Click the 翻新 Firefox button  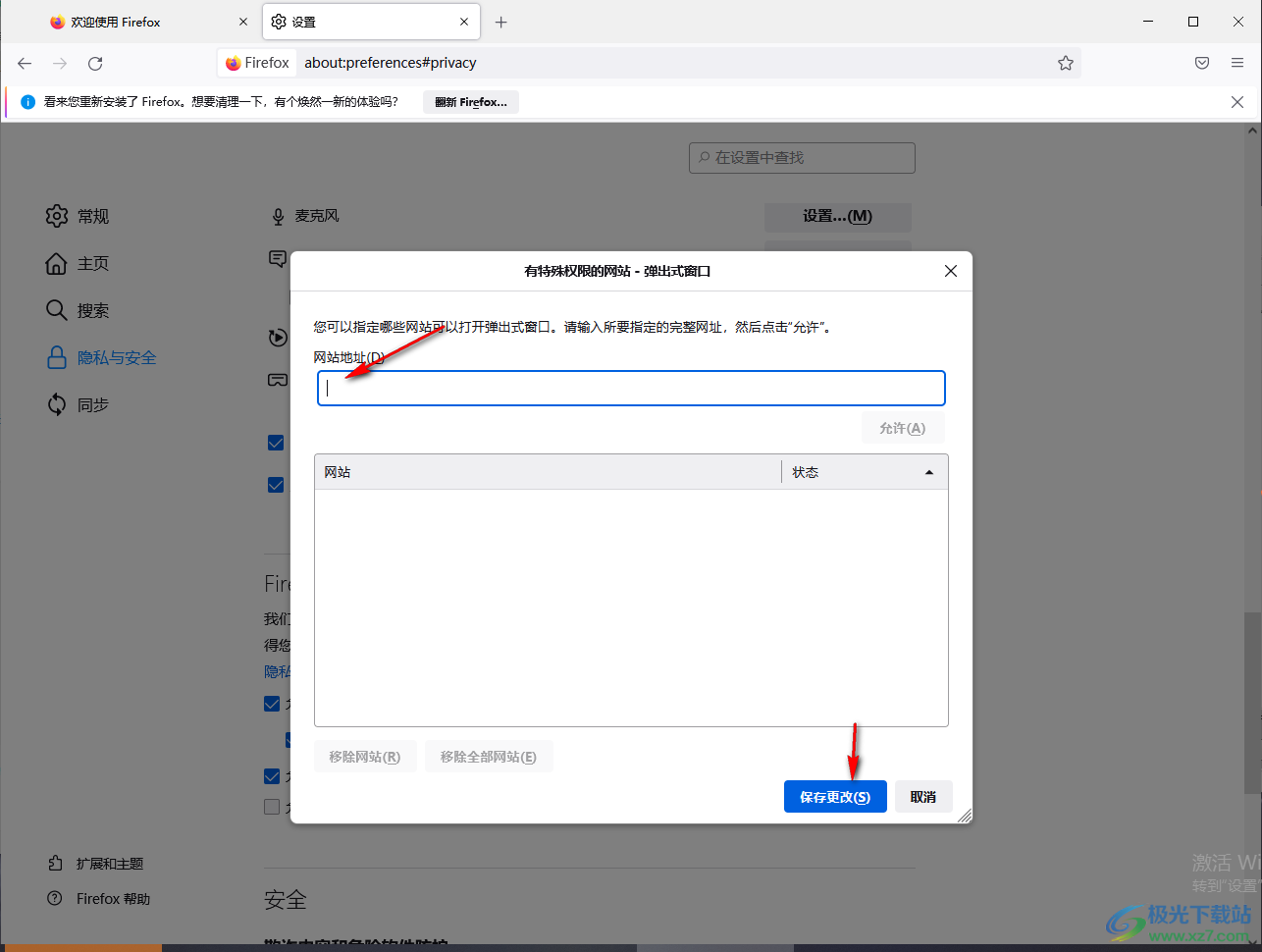click(471, 102)
